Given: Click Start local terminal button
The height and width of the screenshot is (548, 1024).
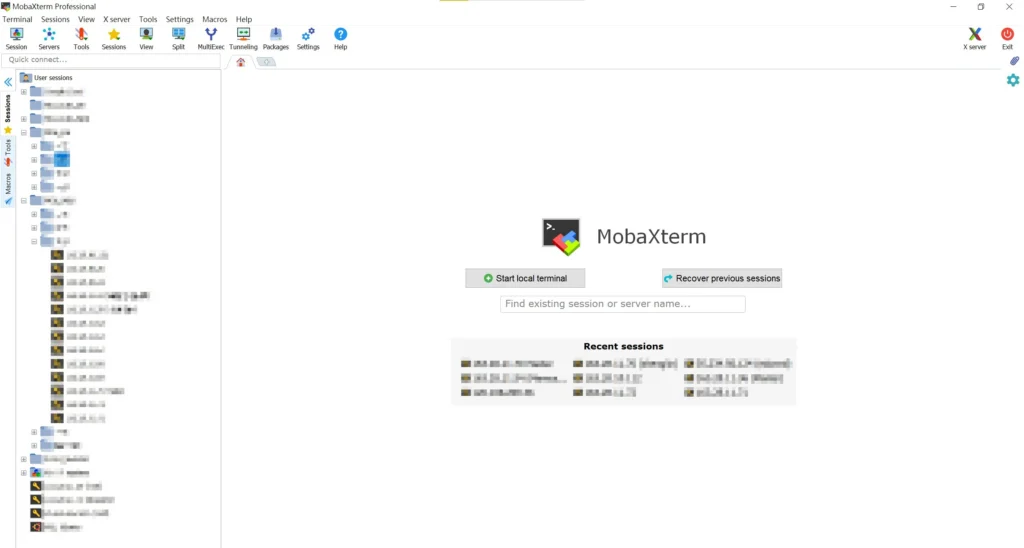Looking at the screenshot, I should pyautogui.click(x=525, y=278).
